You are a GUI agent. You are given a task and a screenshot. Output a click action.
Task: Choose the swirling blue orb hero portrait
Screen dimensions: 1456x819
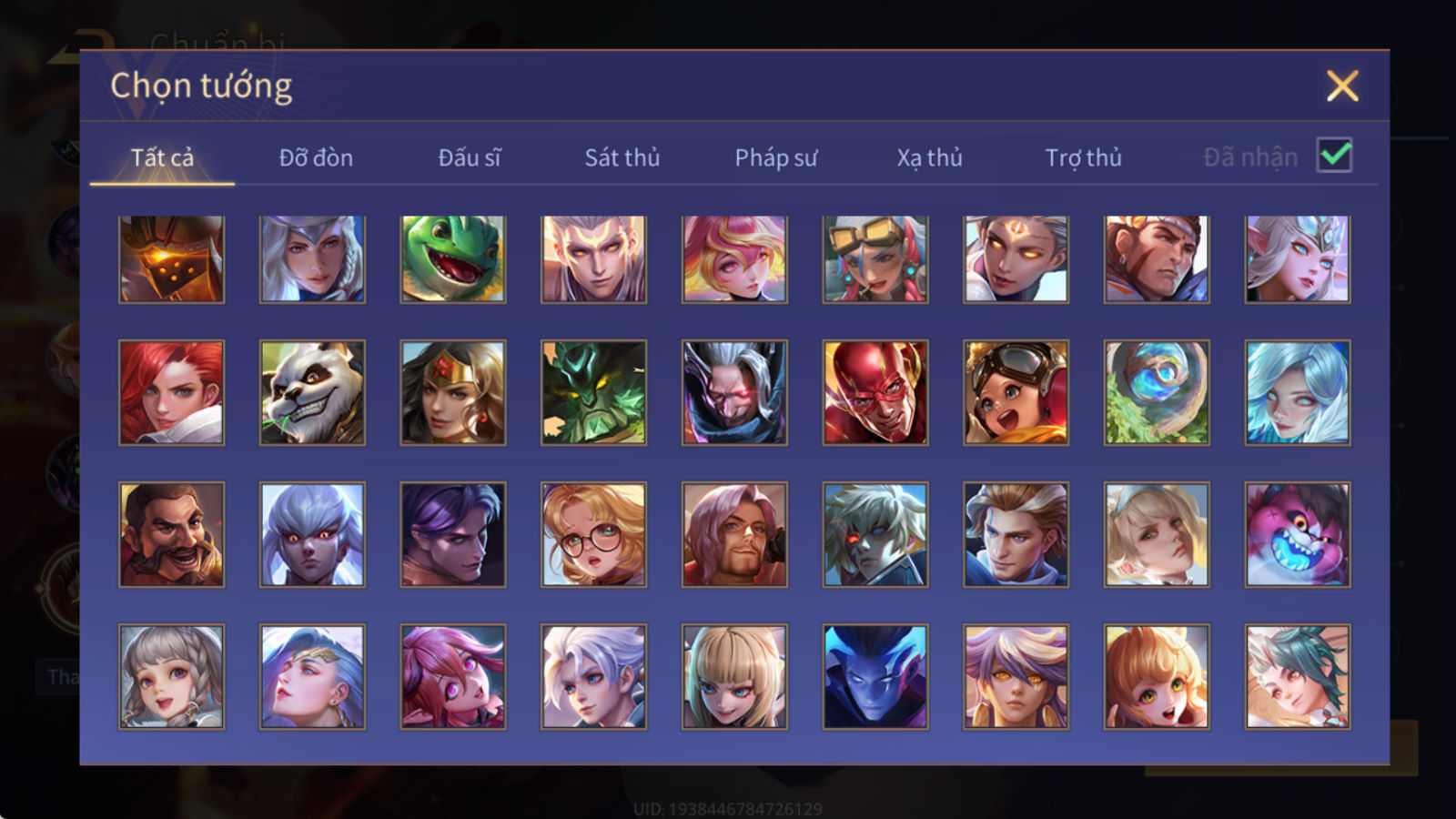coord(1157,392)
